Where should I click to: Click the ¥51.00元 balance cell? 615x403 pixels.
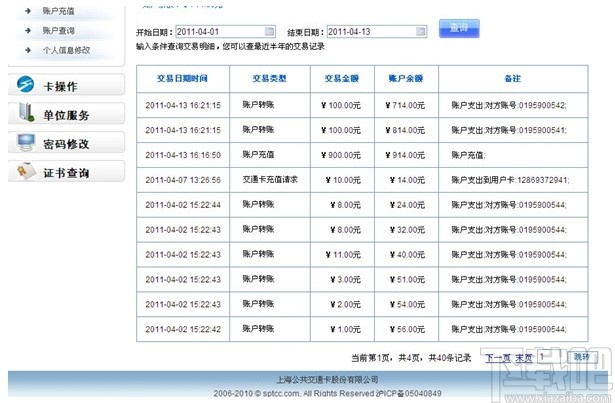(x=408, y=279)
